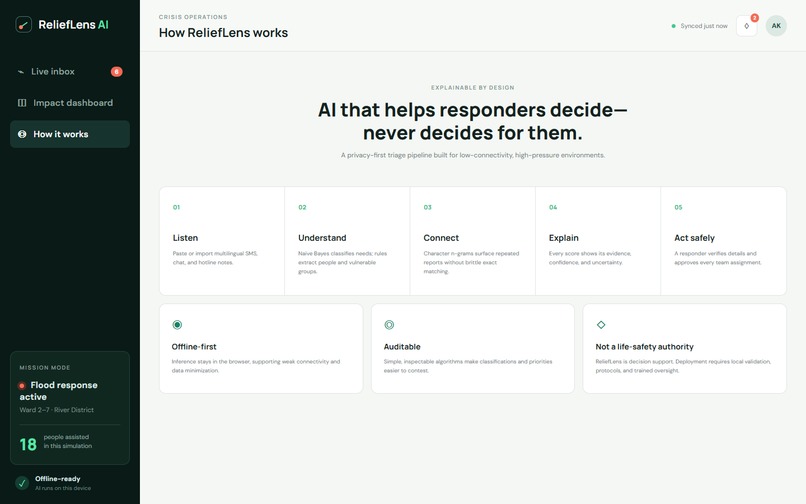Click the How ReliefLens works page title
Image resolution: width=806 pixels, height=504 pixels.
(x=223, y=32)
